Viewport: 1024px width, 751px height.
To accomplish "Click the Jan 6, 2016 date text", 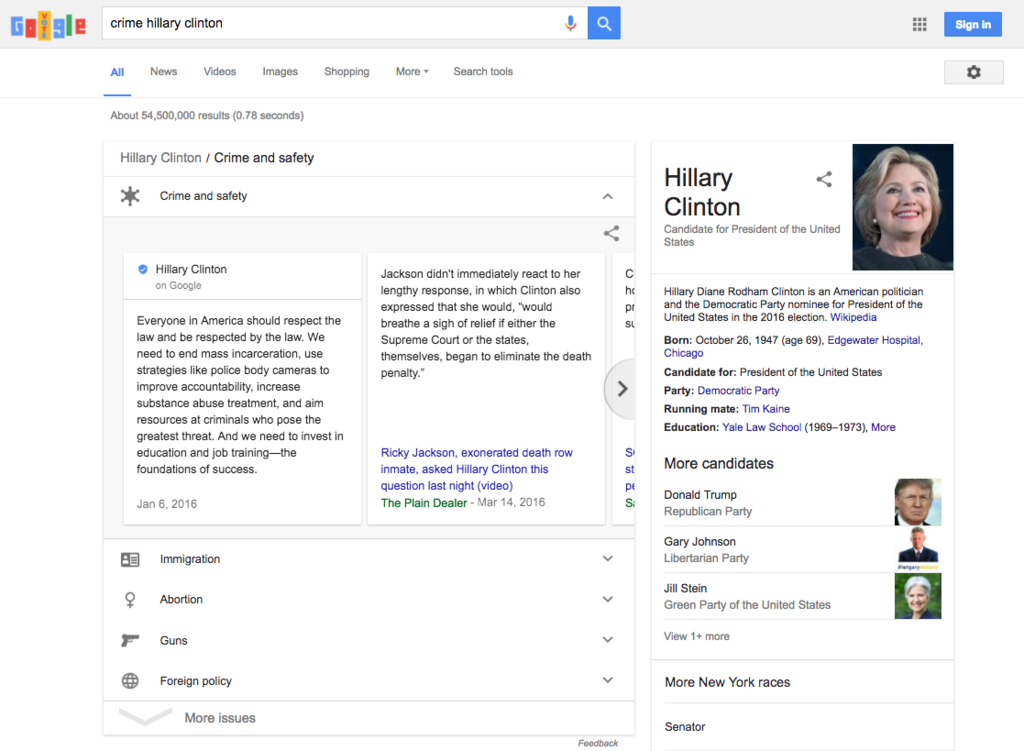I will tap(167, 504).
